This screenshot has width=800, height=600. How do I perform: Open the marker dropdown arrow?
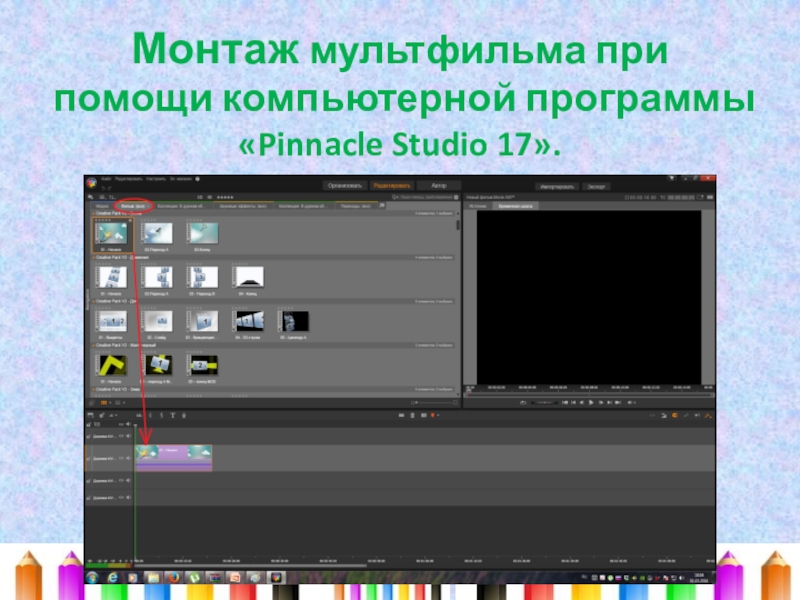[438, 416]
